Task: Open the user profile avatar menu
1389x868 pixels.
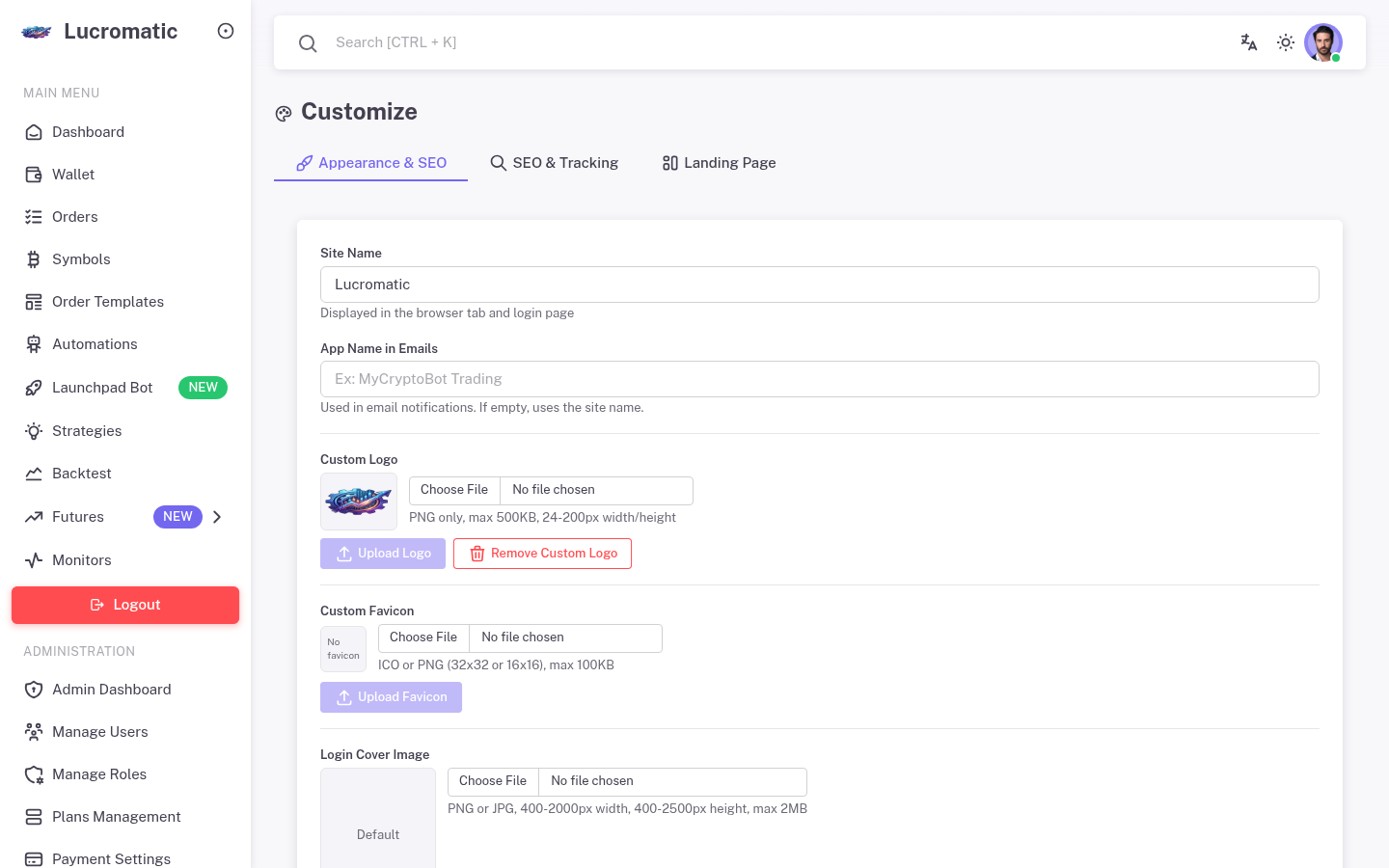Action: click(1322, 42)
